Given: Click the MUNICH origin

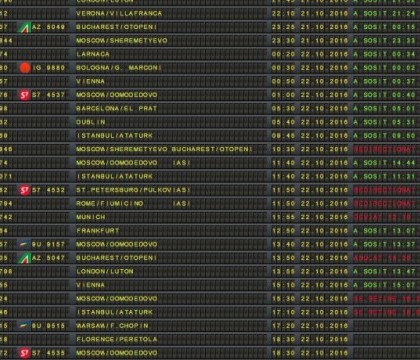Looking at the screenshot, I should (91, 217).
